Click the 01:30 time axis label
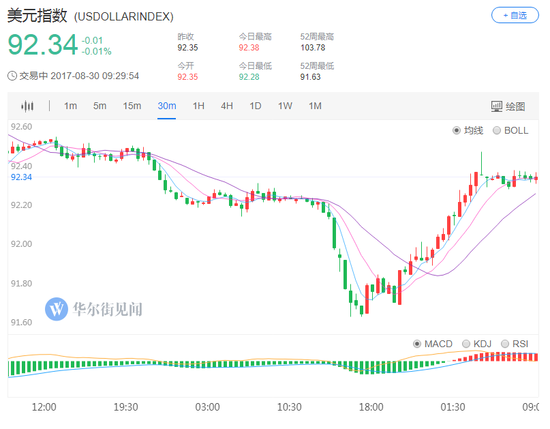This screenshot has width=550, height=429. (453, 407)
